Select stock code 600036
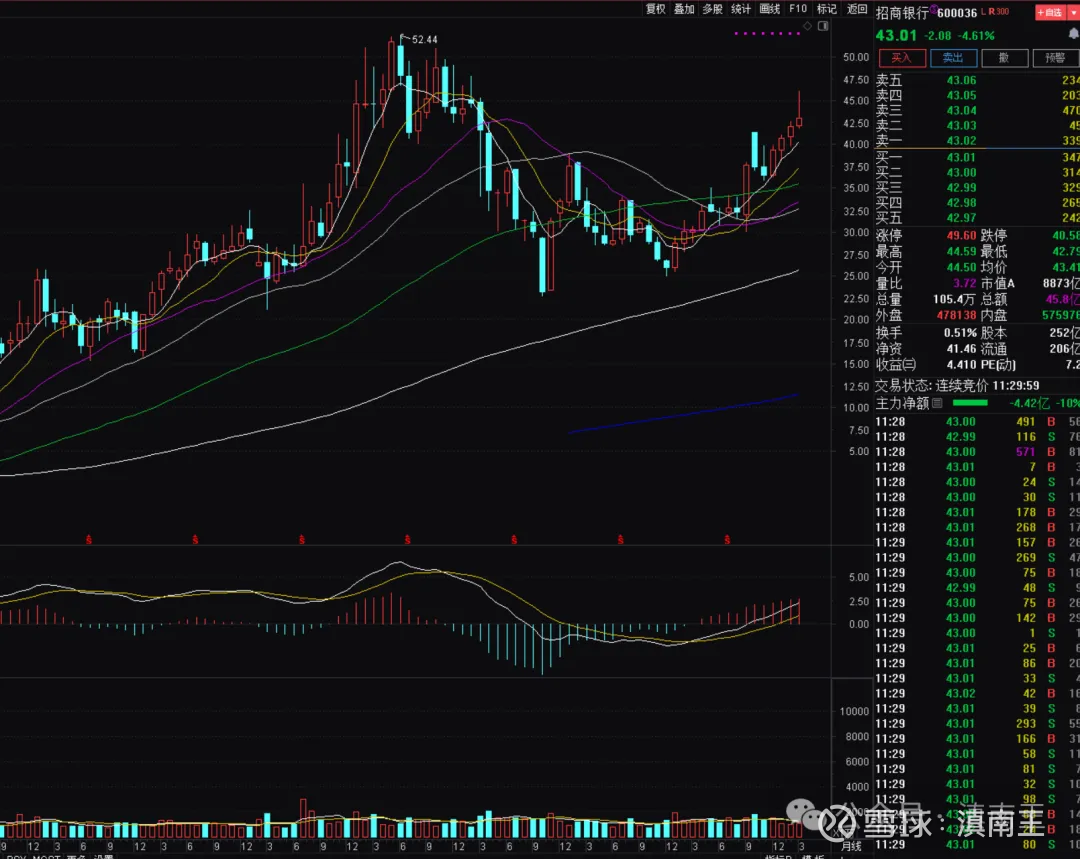The image size is (1080, 859). (957, 13)
